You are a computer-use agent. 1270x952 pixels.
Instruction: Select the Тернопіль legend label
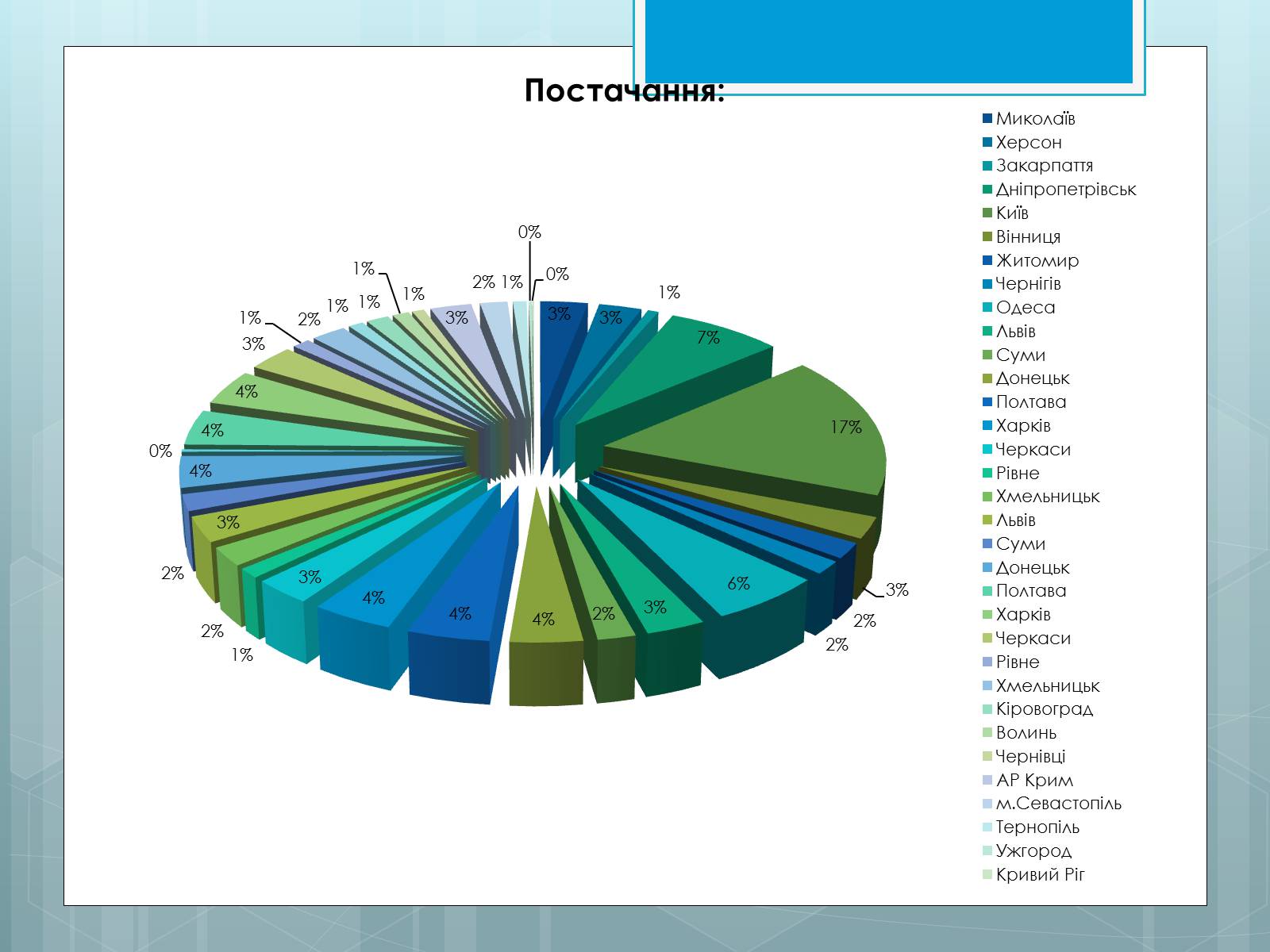pos(1037,827)
